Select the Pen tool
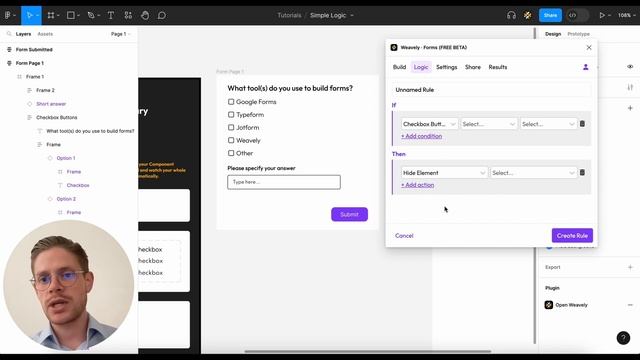 point(91,15)
